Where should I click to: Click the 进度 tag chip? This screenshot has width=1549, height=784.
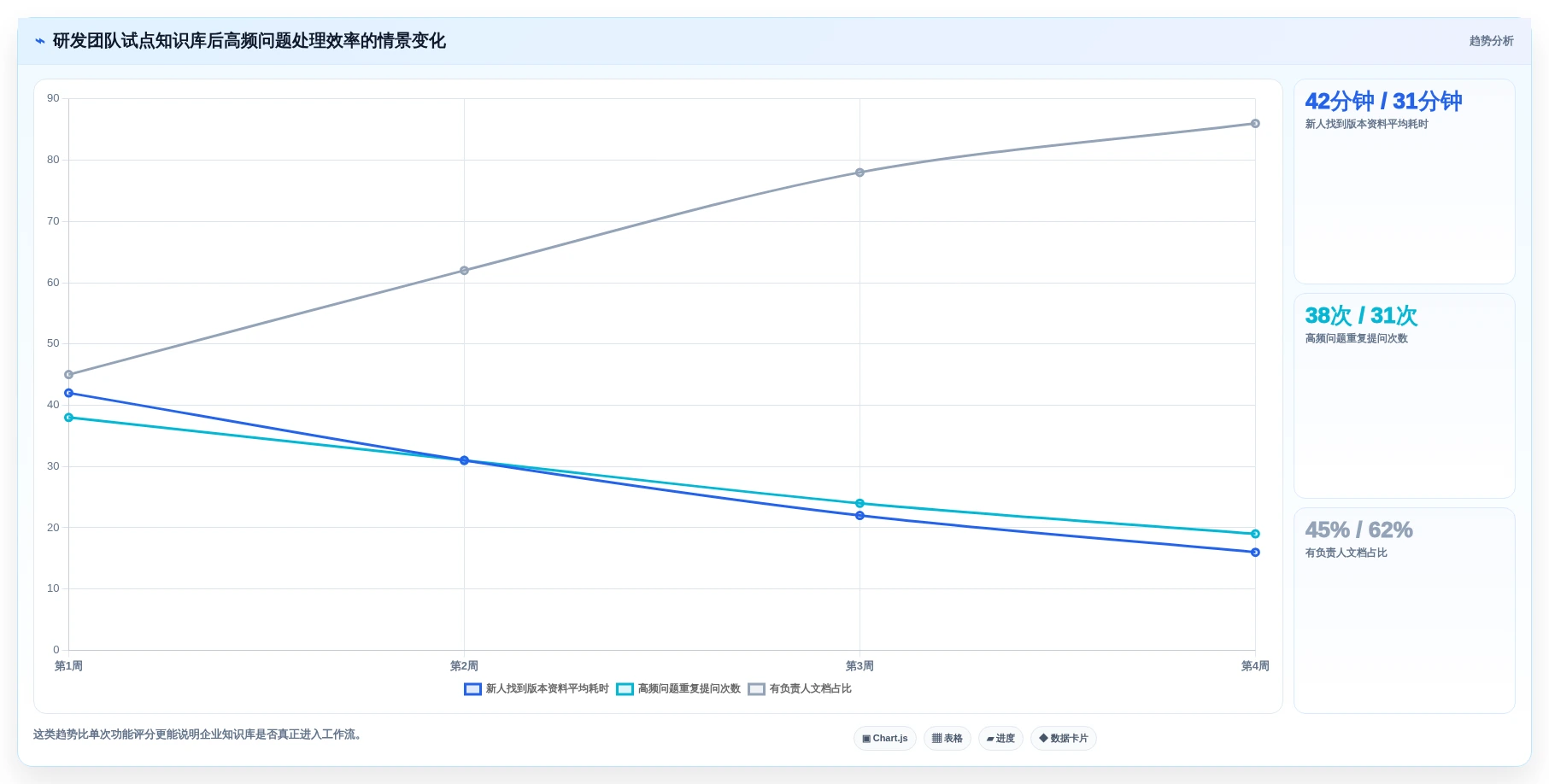click(x=1000, y=739)
